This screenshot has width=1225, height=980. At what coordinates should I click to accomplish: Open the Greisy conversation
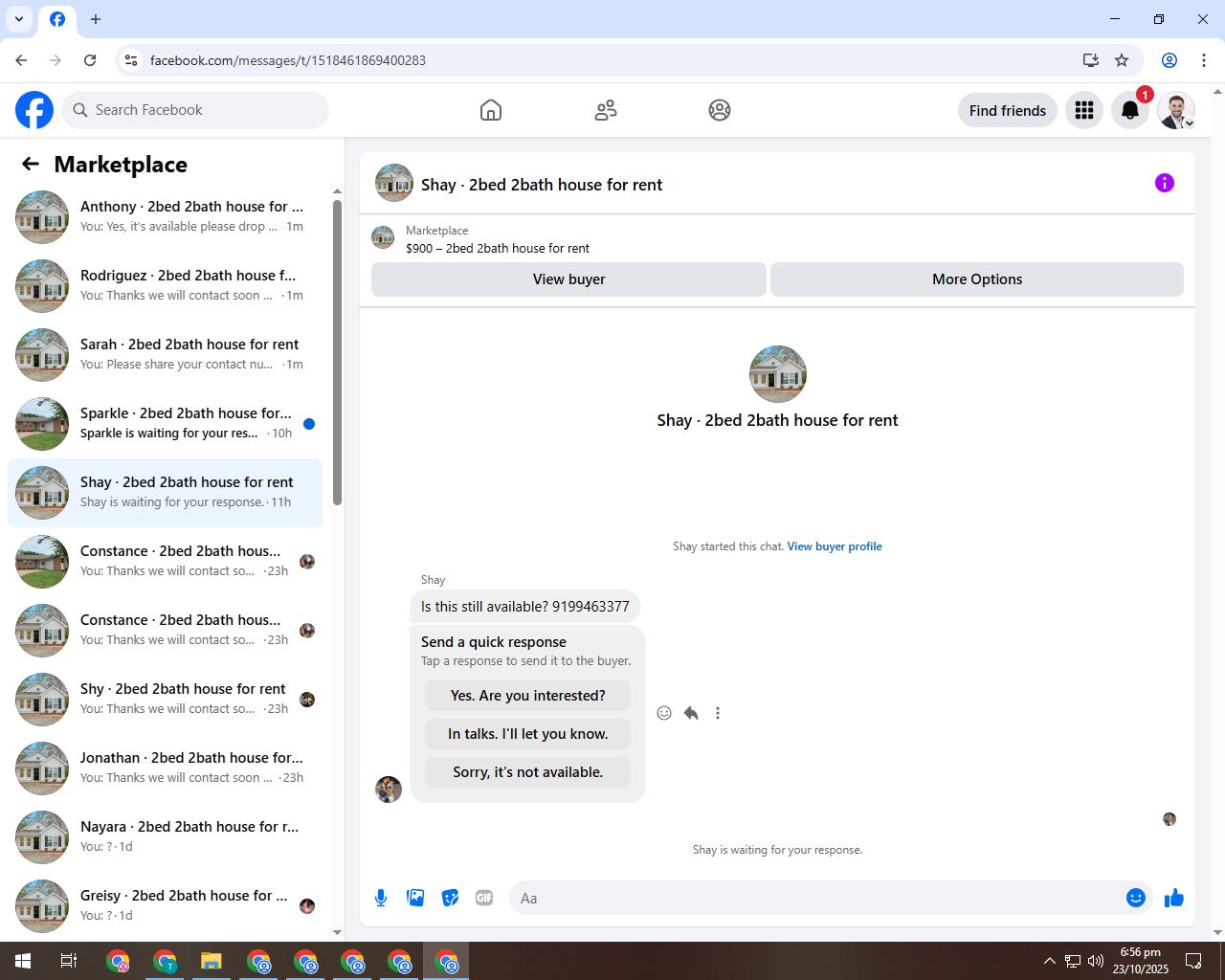pos(165,905)
